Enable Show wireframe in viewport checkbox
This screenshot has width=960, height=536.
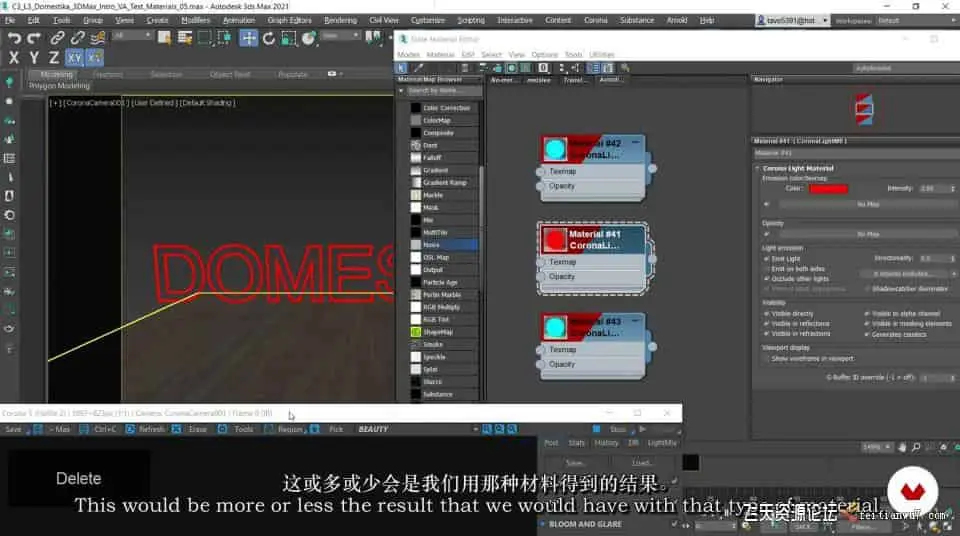click(766, 359)
